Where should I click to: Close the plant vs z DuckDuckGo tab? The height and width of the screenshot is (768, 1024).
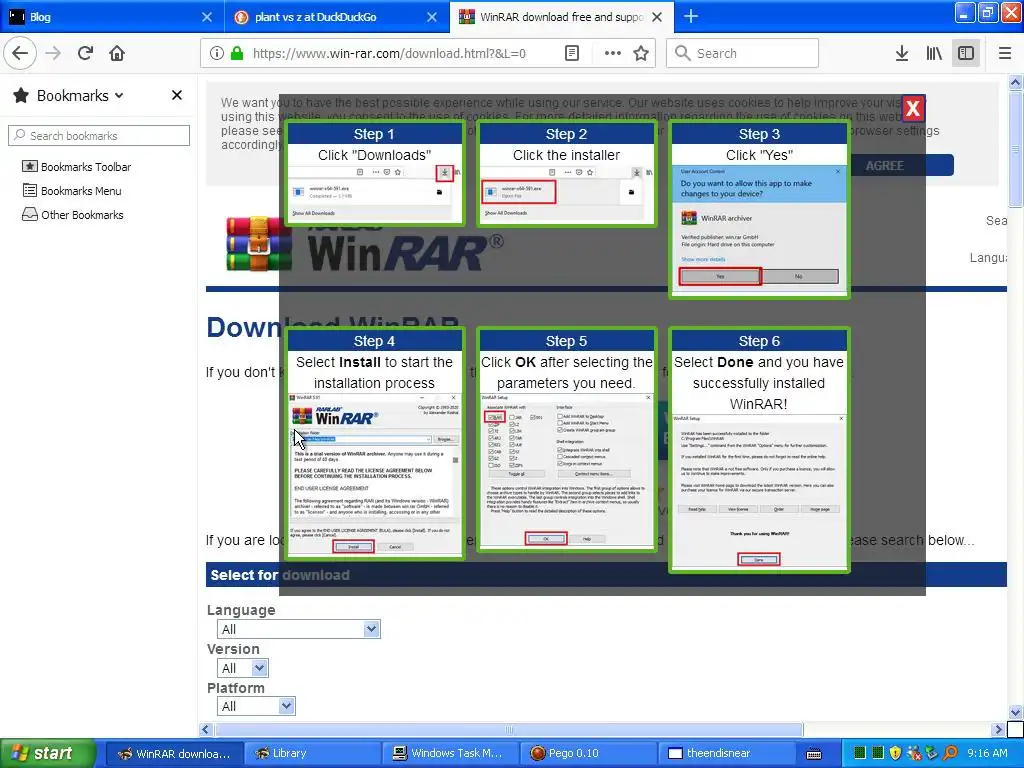[x=432, y=17]
